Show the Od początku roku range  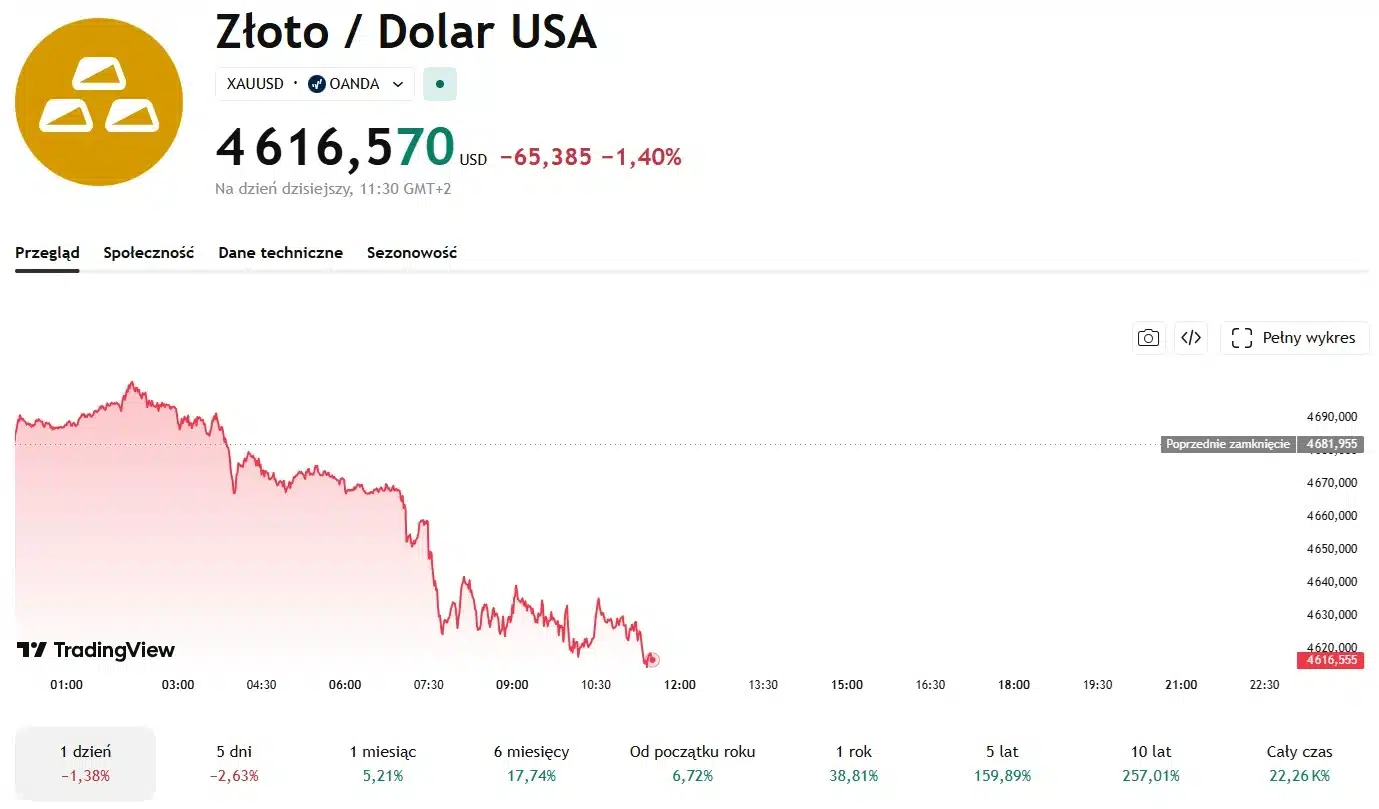coord(692,763)
